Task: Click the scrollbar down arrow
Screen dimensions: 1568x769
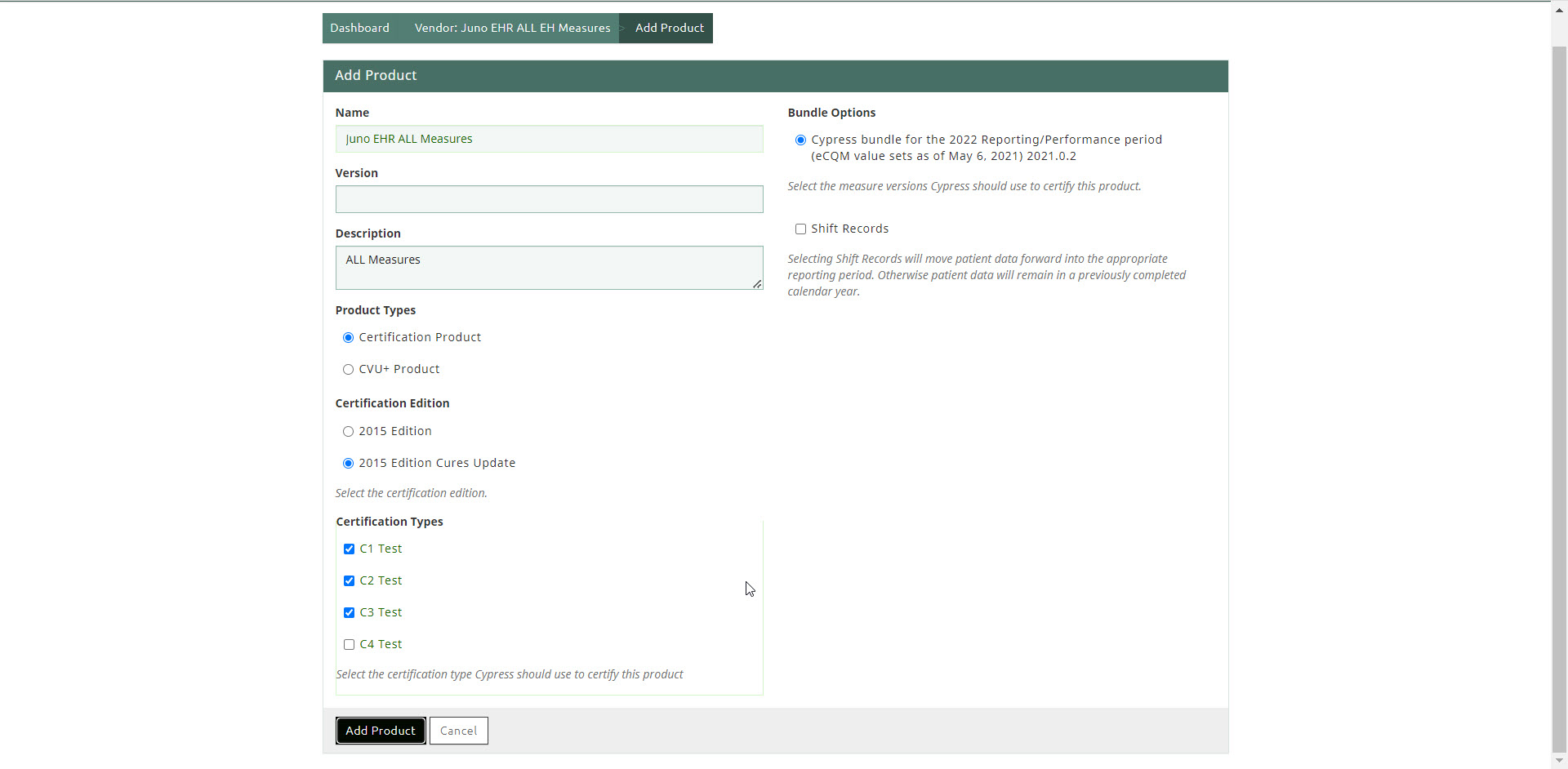Action: pos(1559,761)
